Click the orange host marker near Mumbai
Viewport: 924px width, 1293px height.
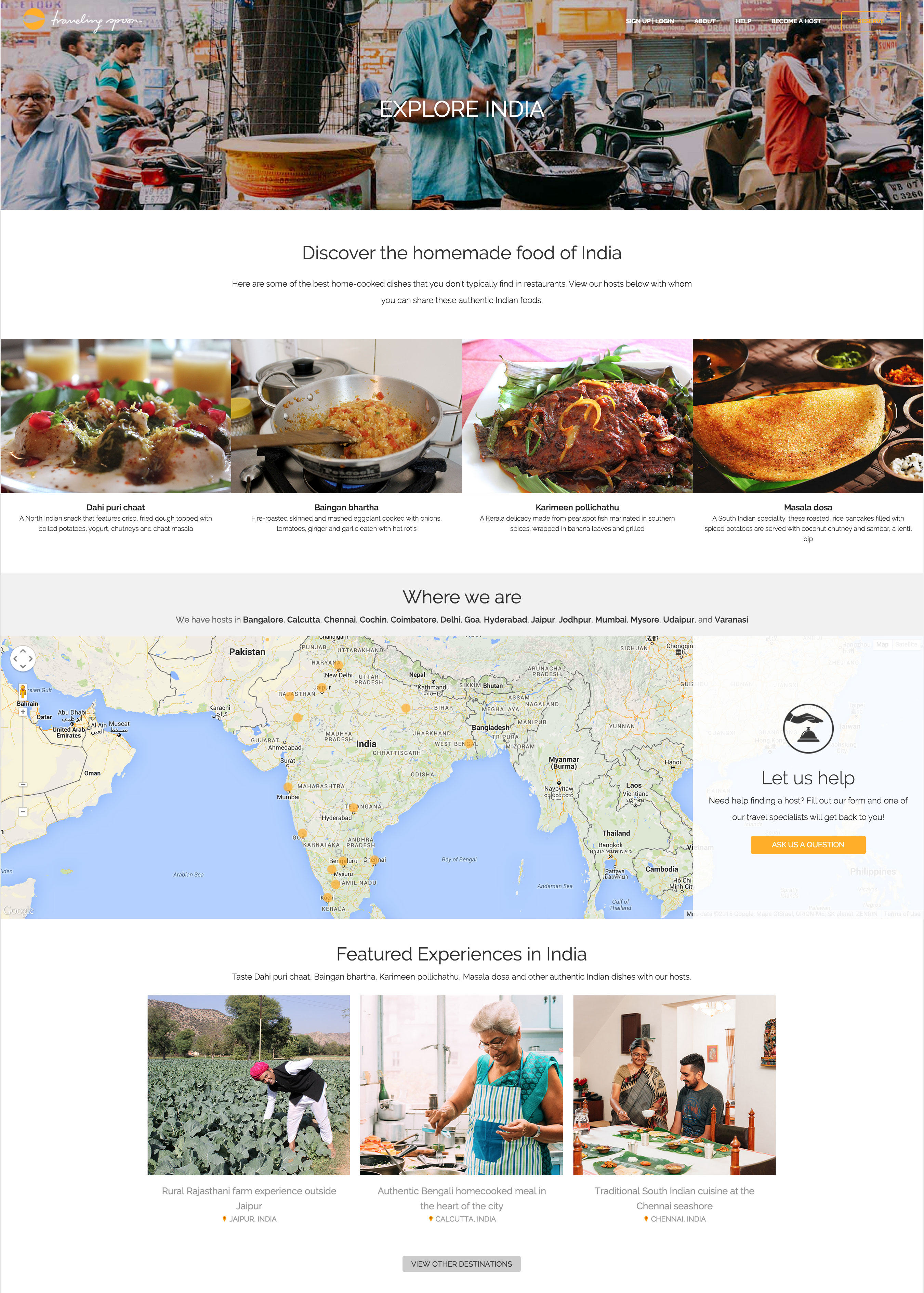point(288,787)
